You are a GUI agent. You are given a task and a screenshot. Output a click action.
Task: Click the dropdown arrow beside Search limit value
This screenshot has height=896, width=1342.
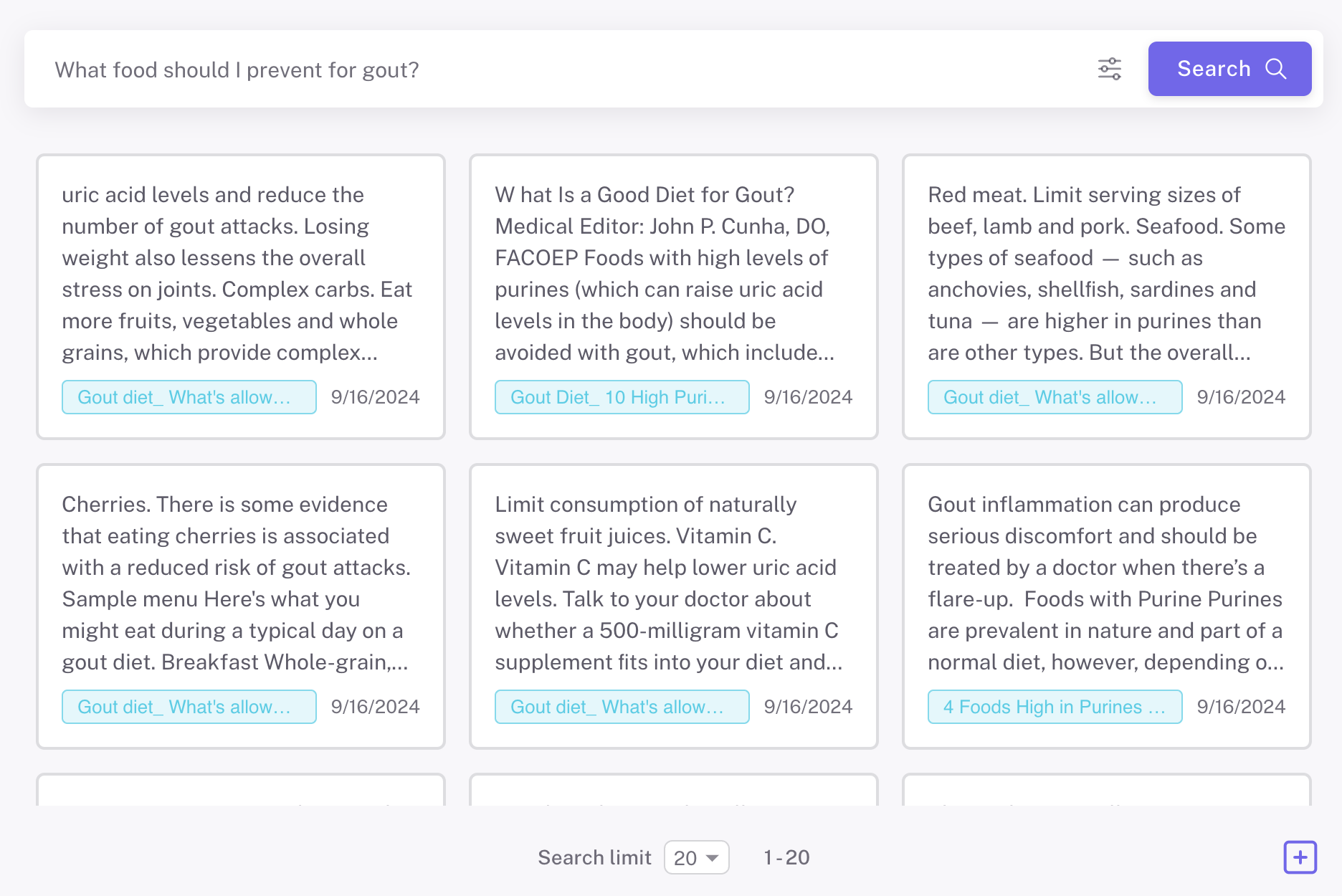point(713,858)
